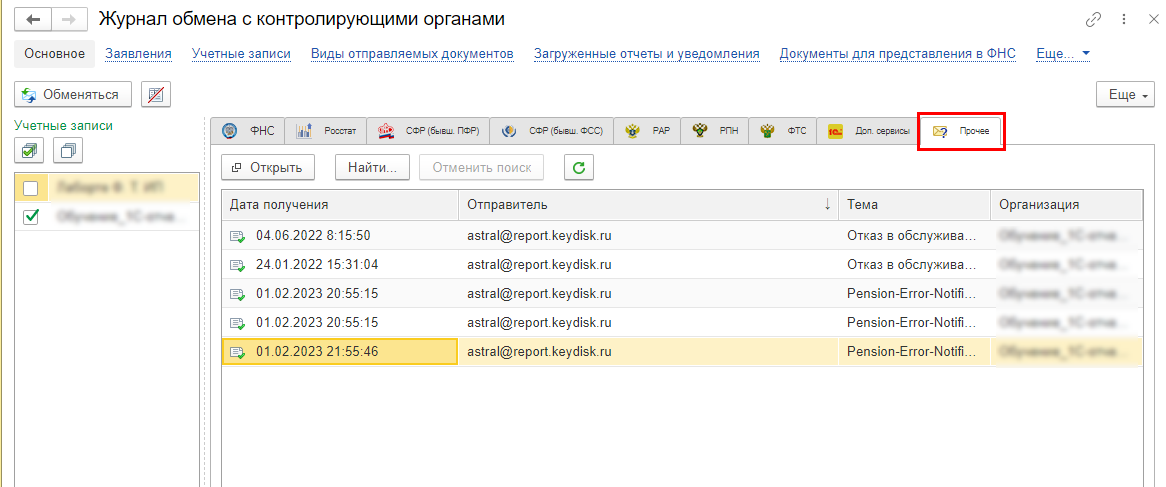Select the message row dated 04.06.2022 8:15:50

click(313, 236)
